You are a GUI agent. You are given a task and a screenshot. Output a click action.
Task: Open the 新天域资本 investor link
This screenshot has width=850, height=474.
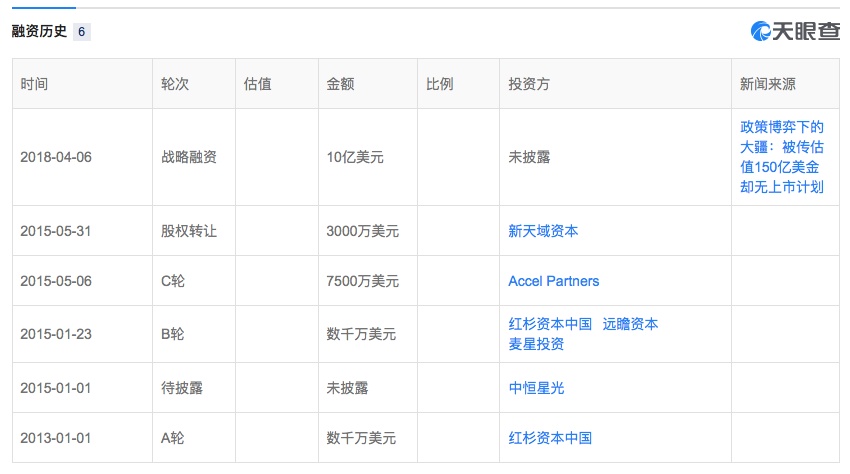(543, 231)
